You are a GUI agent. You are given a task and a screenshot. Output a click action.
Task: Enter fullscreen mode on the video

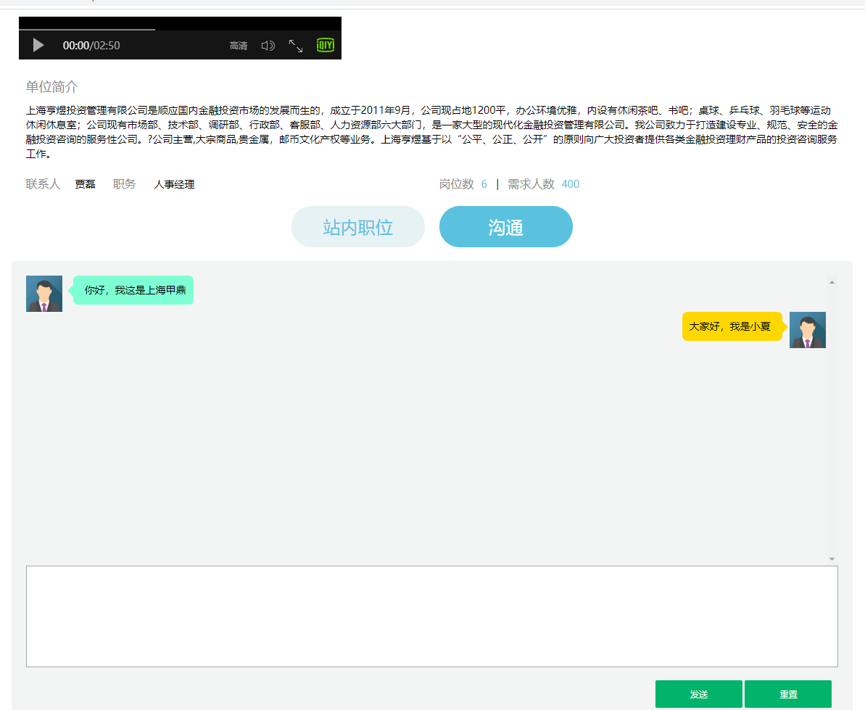click(x=296, y=46)
